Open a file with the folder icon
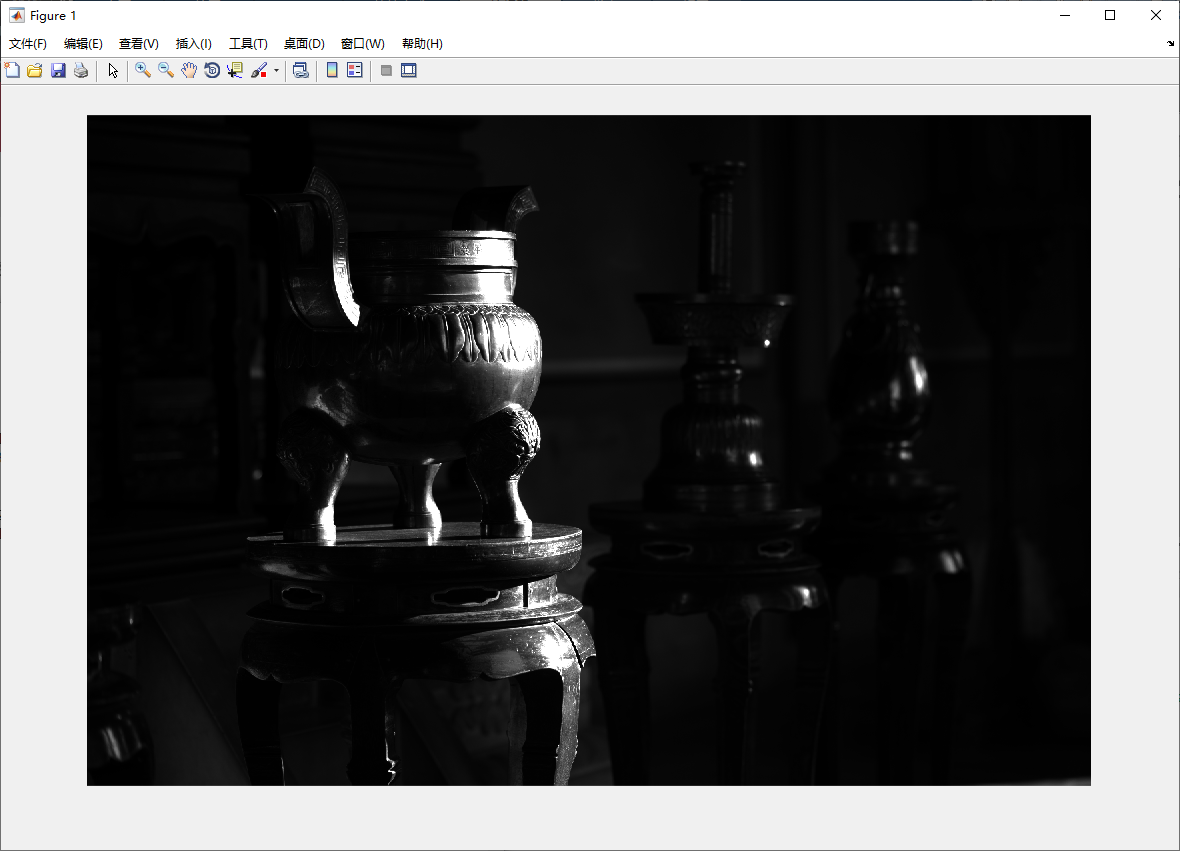This screenshot has width=1180, height=851. (35, 71)
